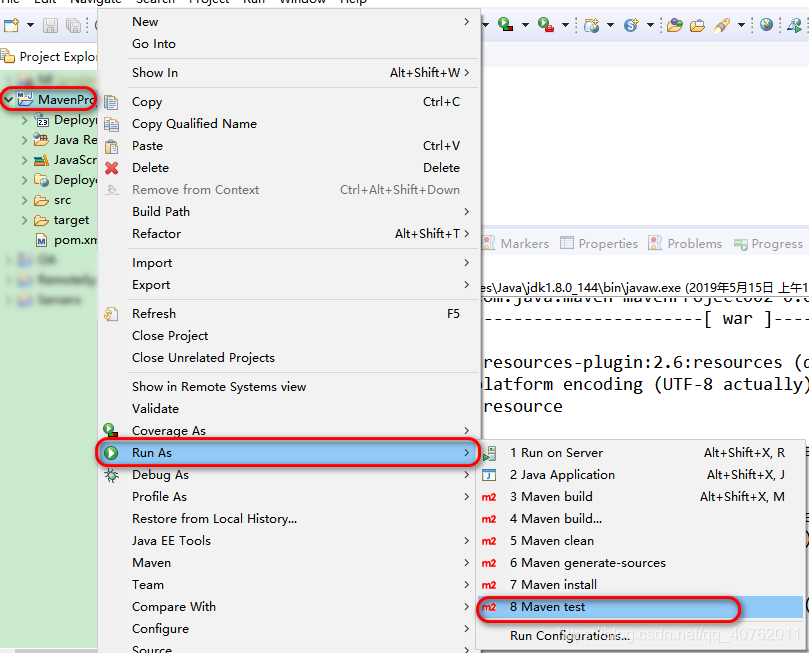The image size is (809, 653).
Task: Click the New Servlet 'S' icon
Action: [631, 25]
